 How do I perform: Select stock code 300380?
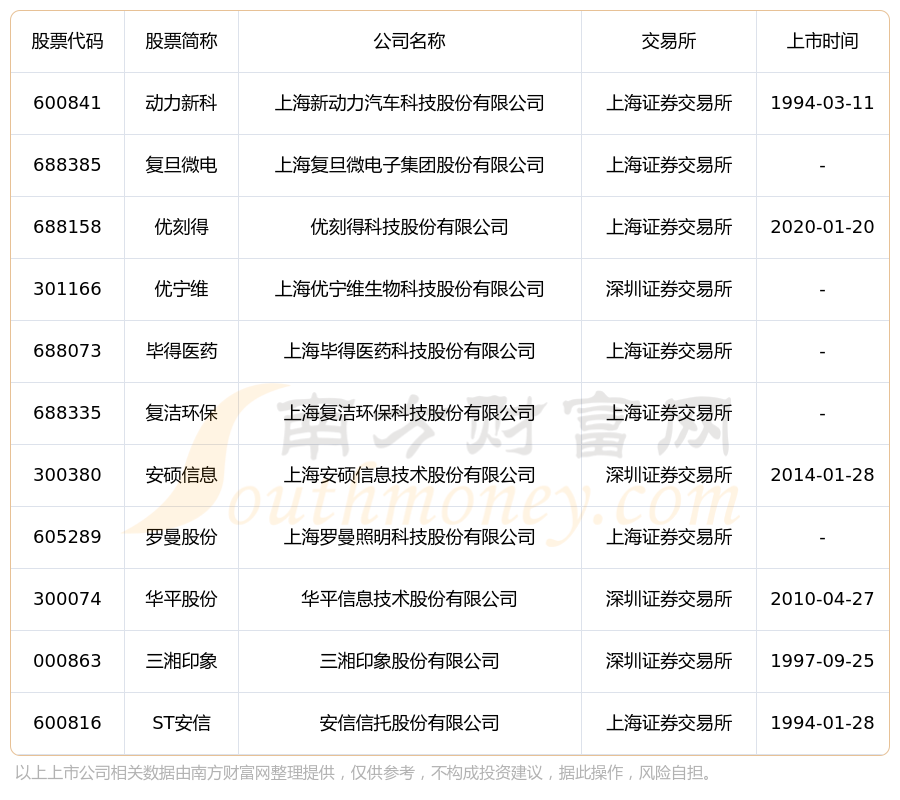(67, 475)
